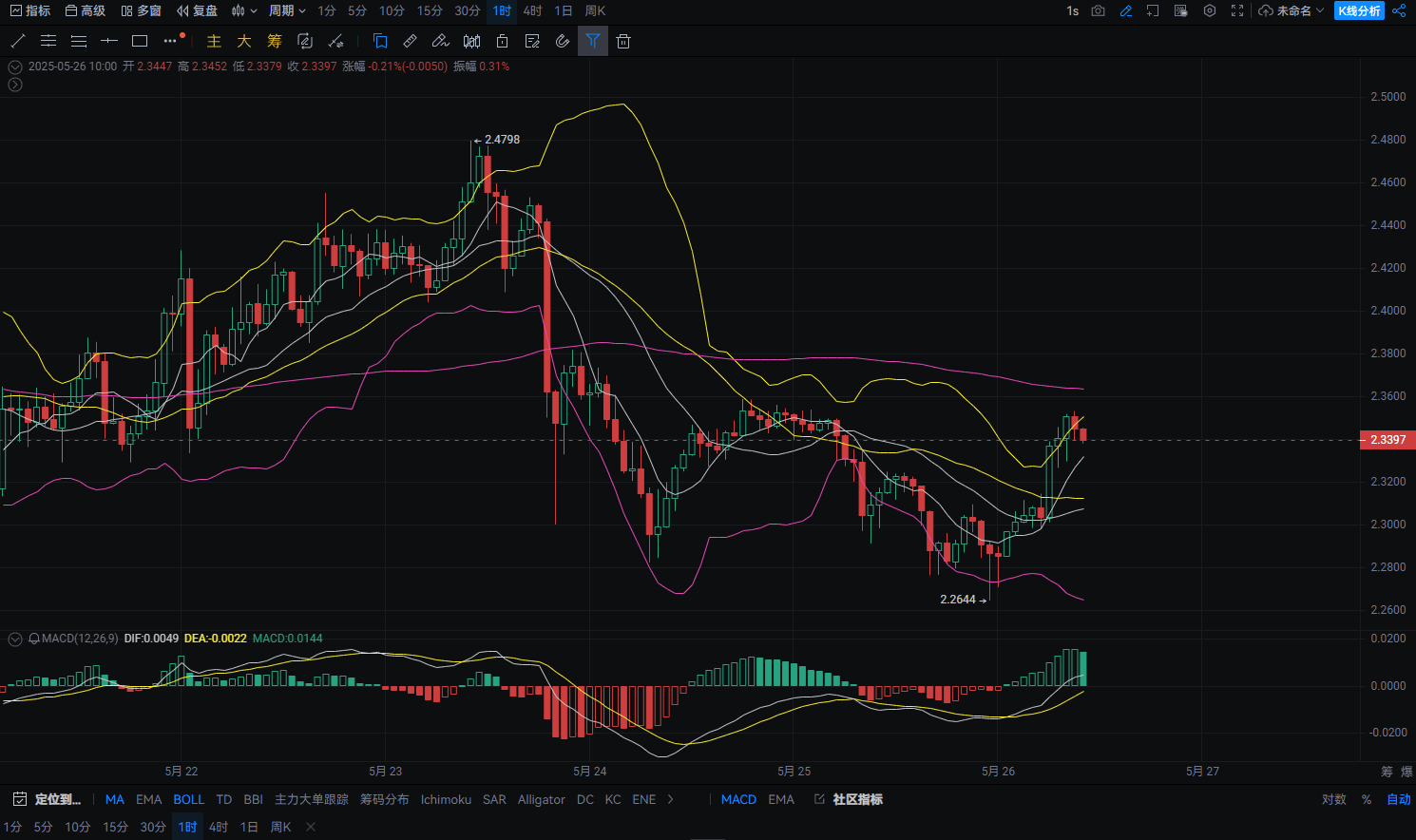Click the trash icon to delete drawings
Image resolution: width=1416 pixels, height=840 pixels.
click(x=623, y=41)
